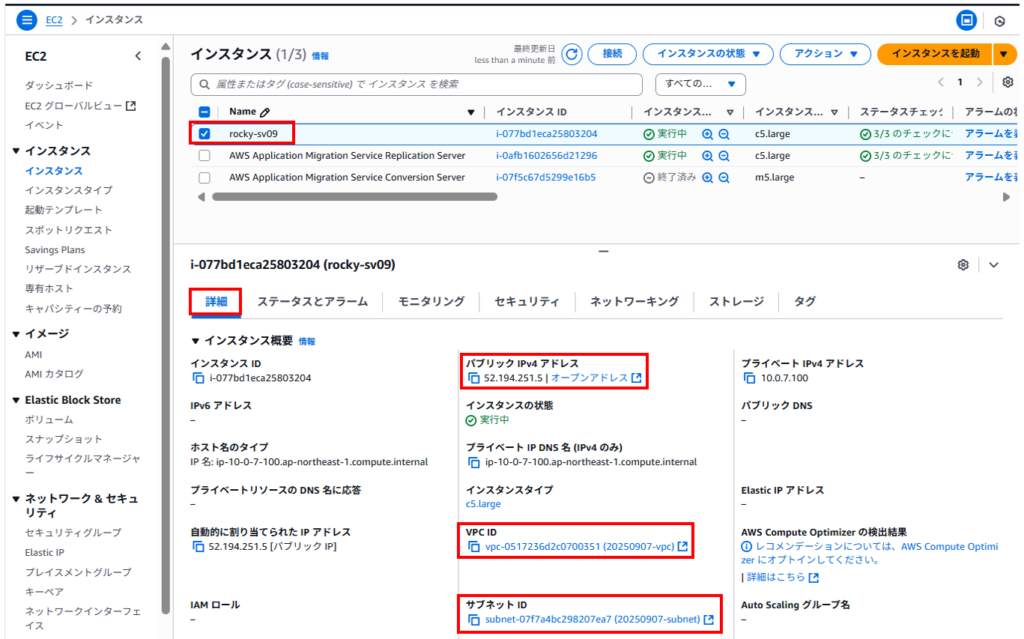Collapse the インスタンス sidebar section
Viewport: 1024px width, 639px height.
[x=16, y=151]
